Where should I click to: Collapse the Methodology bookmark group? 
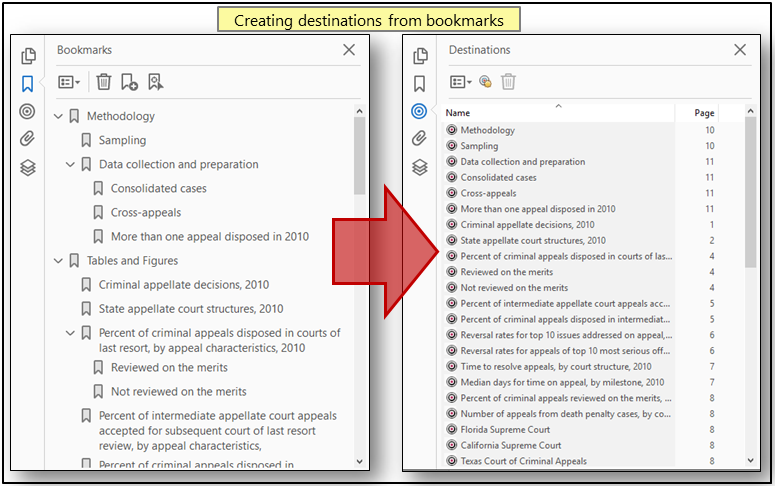click(x=58, y=117)
